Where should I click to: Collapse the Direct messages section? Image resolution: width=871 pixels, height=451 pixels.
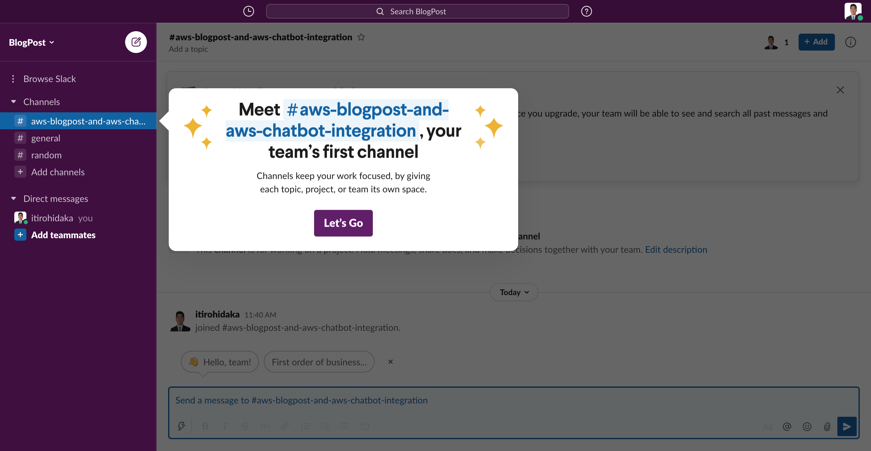13,198
